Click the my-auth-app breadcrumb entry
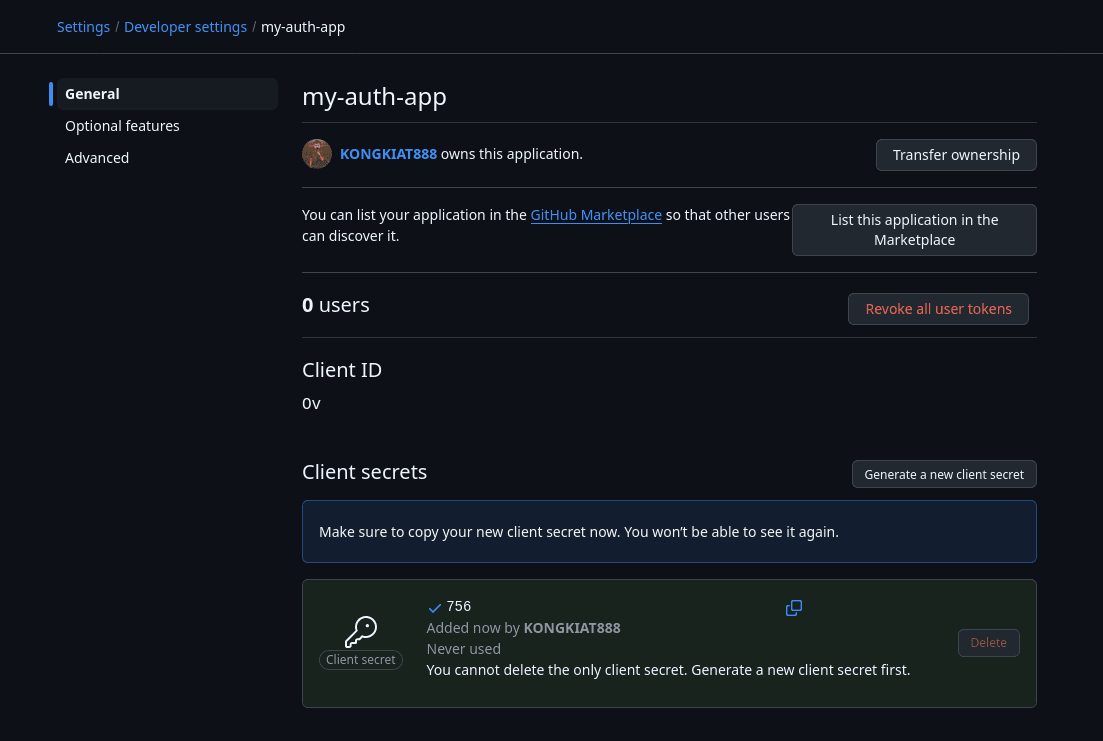This screenshot has height=741, width=1103. point(303,26)
